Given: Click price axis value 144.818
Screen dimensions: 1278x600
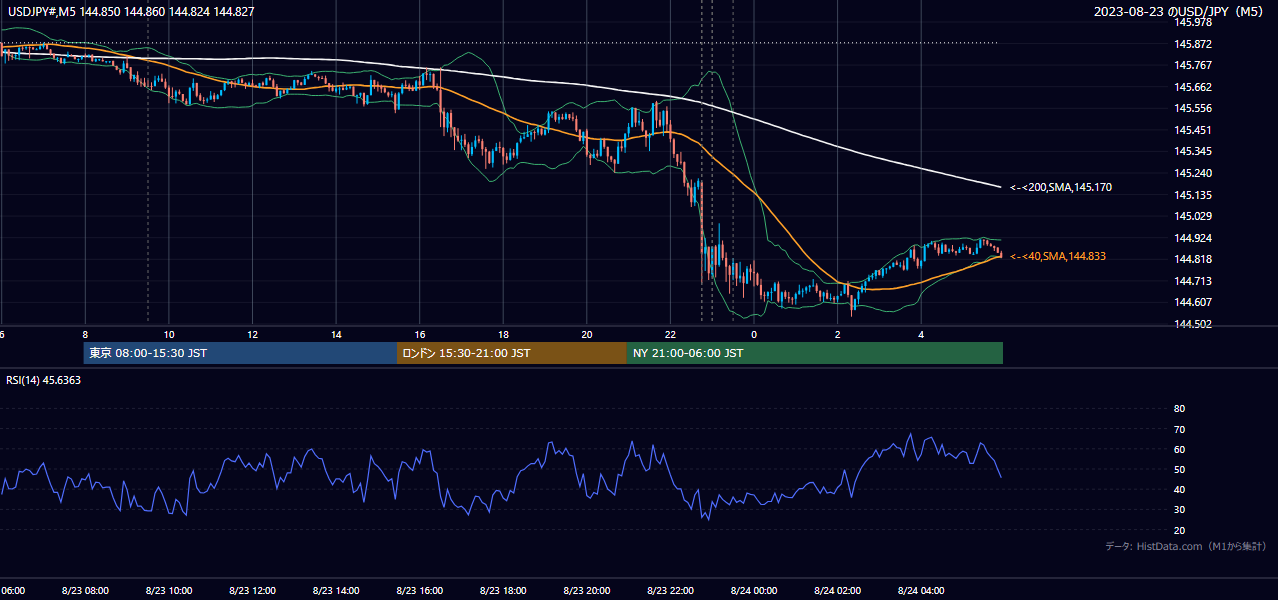Looking at the screenshot, I should (1192, 259).
